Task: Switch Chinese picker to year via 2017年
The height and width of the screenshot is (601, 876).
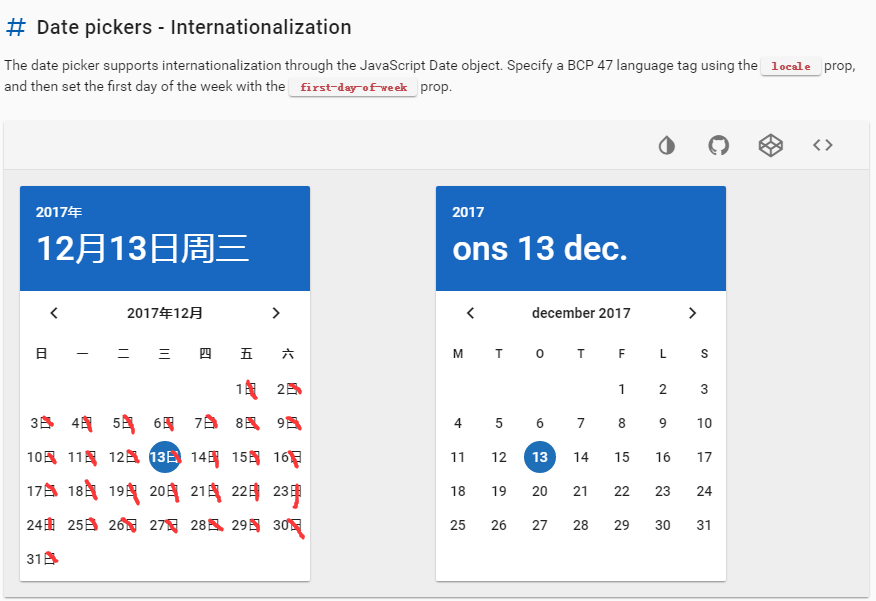Action: pos(60,212)
